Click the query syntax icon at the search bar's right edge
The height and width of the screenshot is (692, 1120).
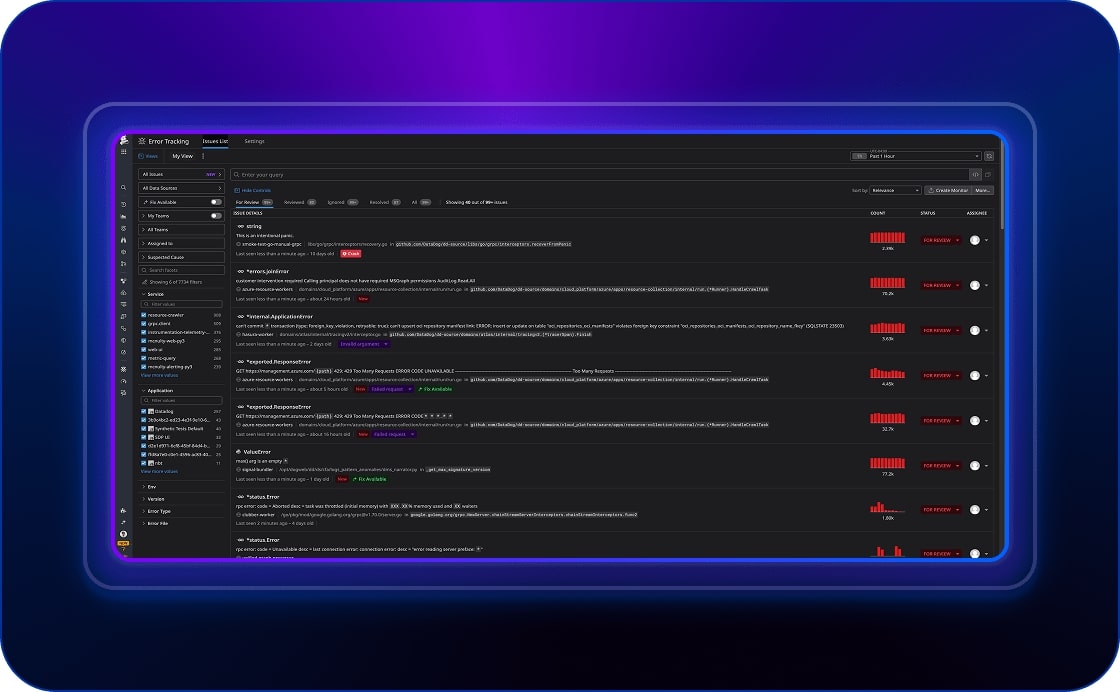(976, 174)
